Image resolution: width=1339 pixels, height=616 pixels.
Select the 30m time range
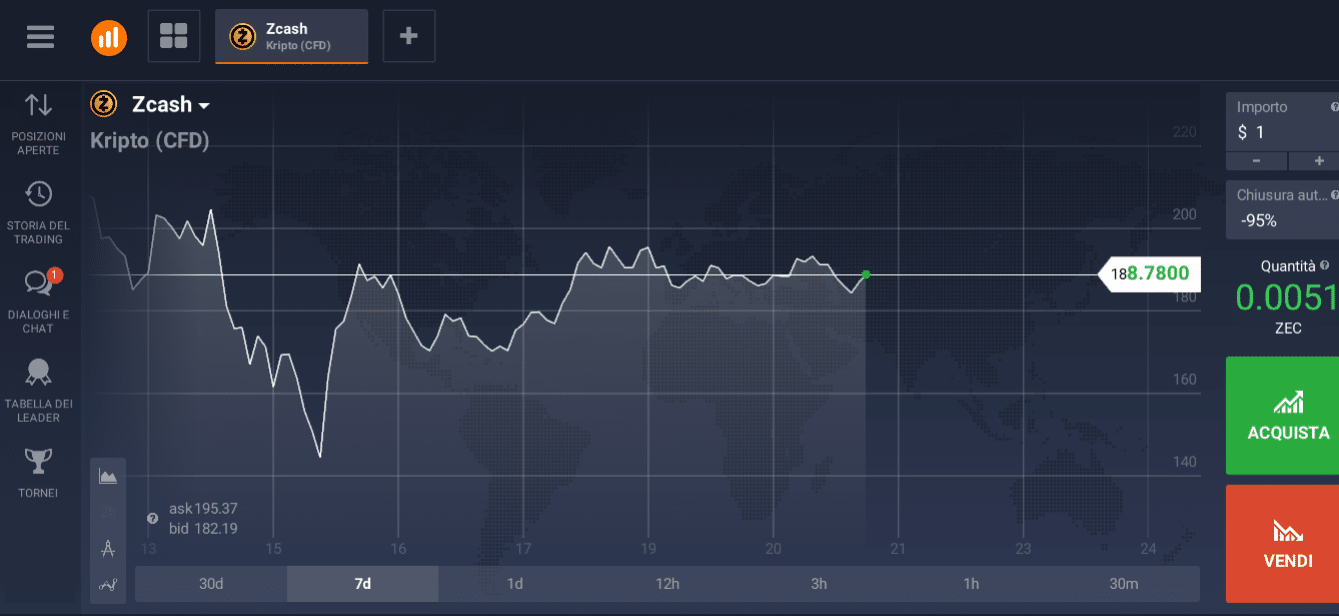[x=1123, y=584]
